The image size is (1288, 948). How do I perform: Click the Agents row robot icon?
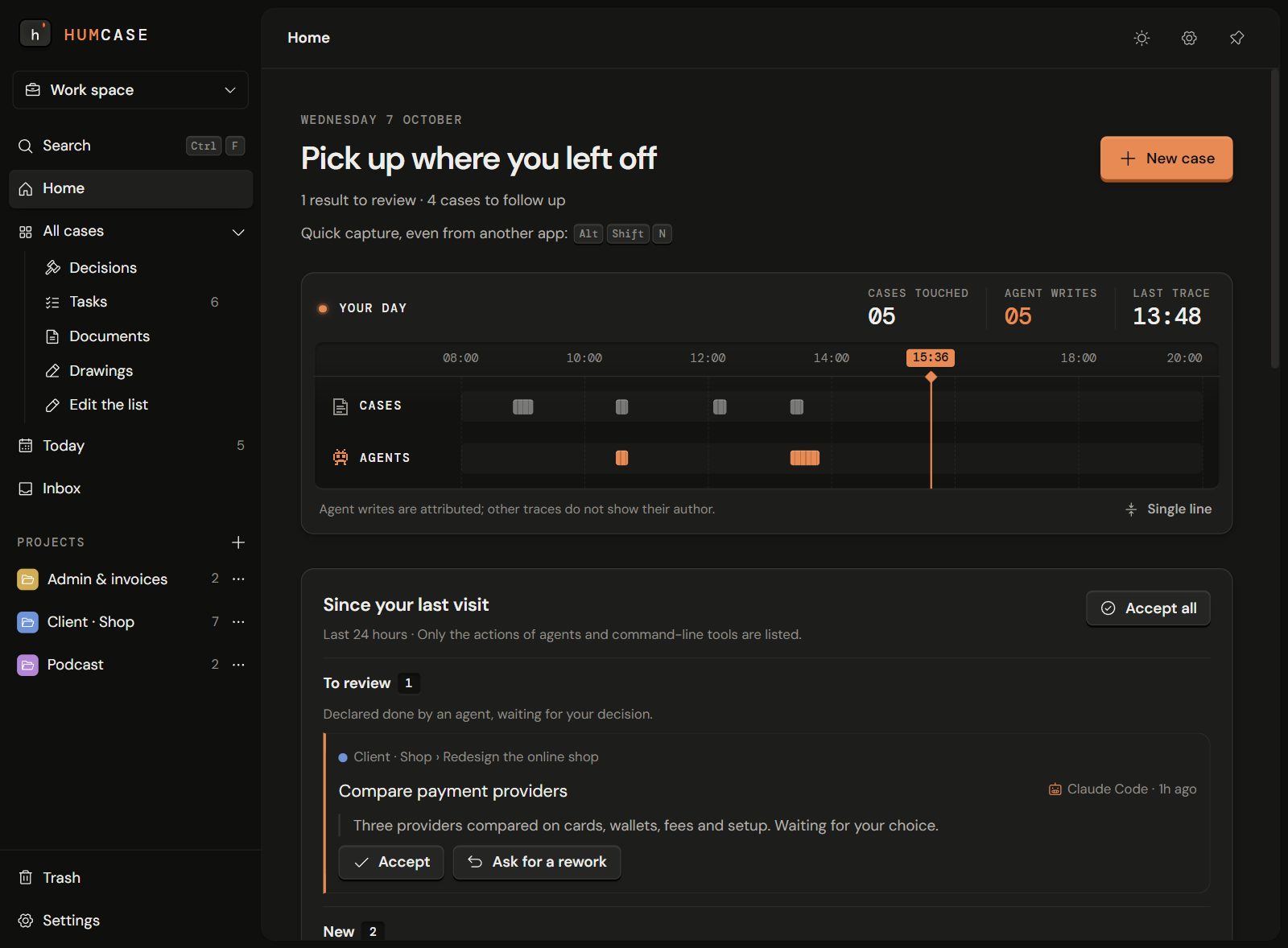[x=341, y=458]
